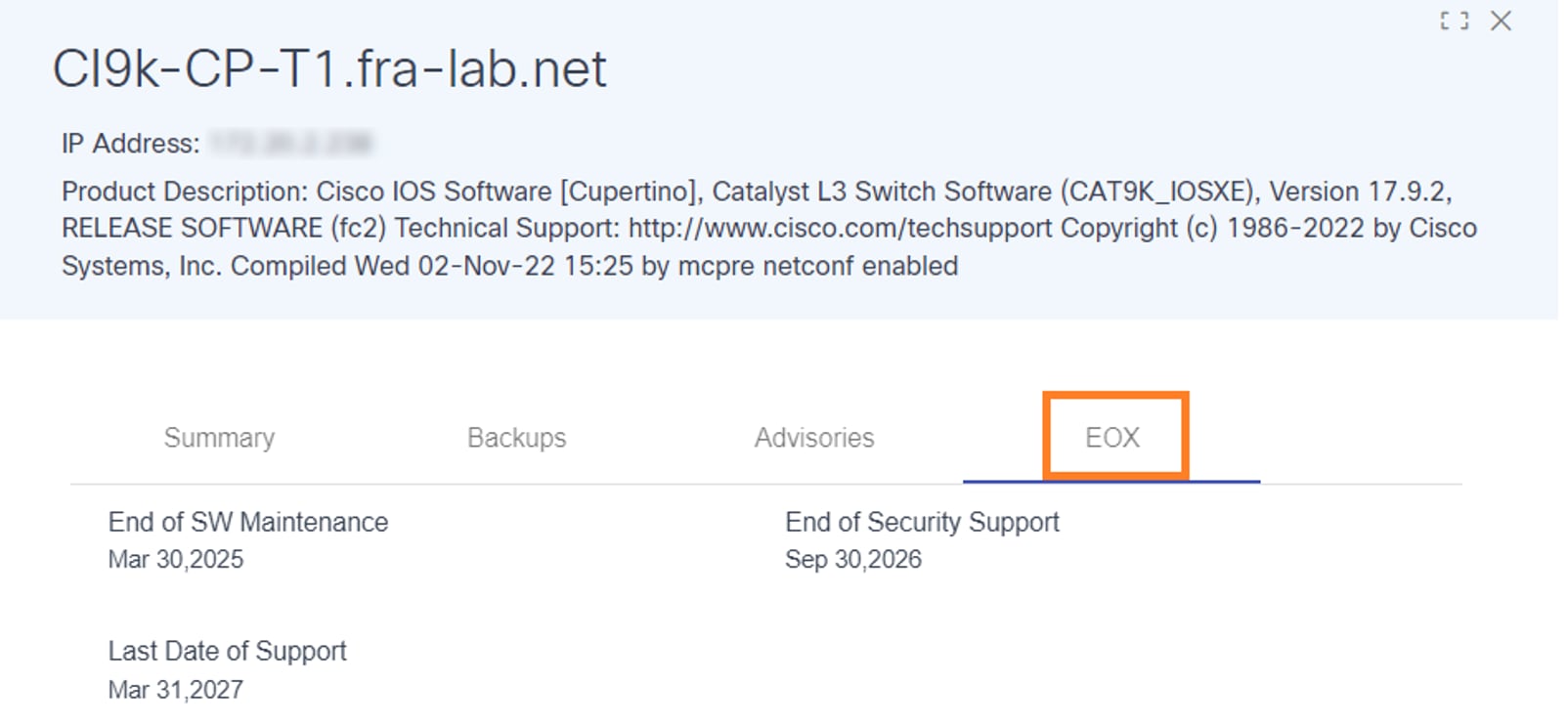Image resolution: width=1568 pixels, height=725 pixels.
Task: Expand the device panel to full screen
Action: pos(1454,21)
